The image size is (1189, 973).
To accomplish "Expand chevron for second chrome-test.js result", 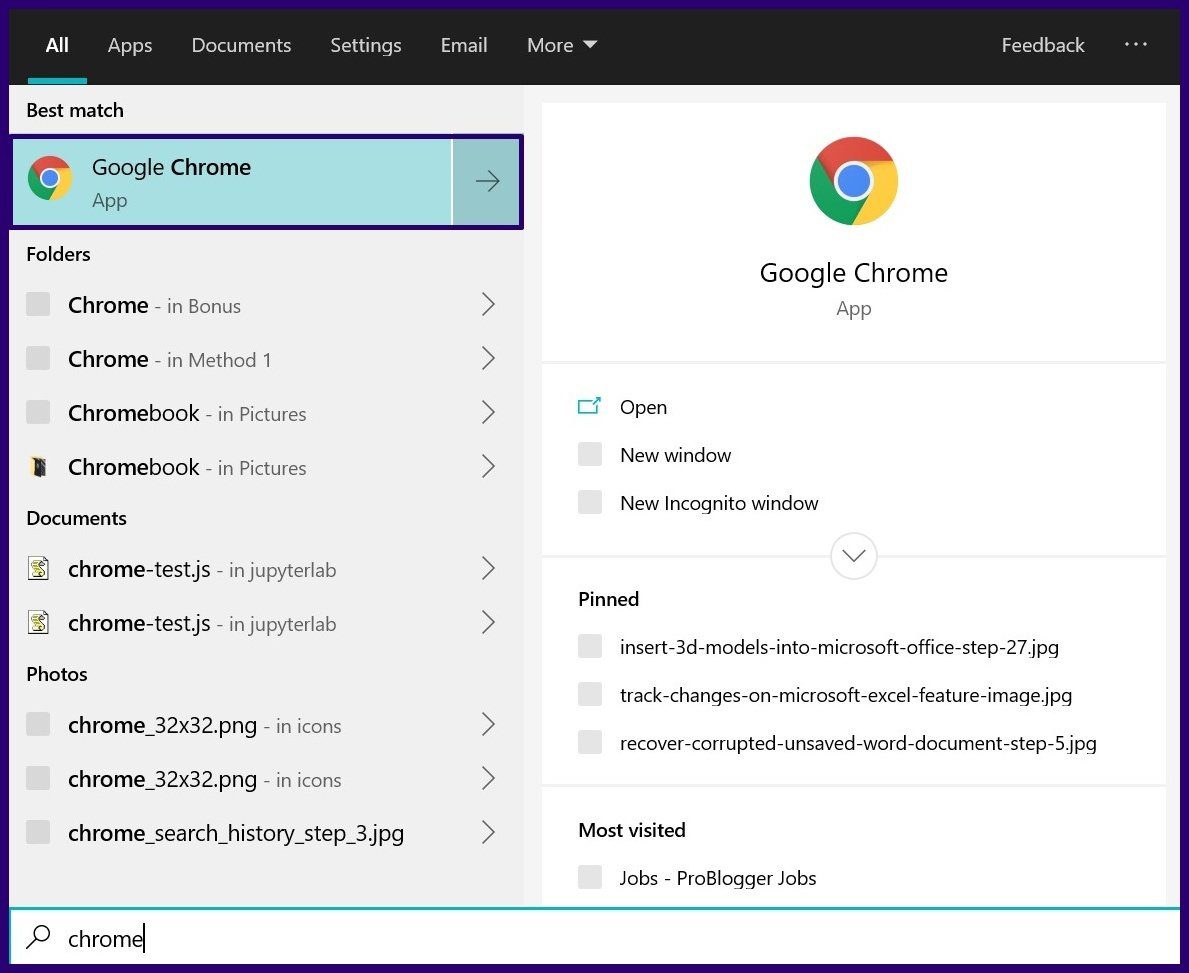I will click(488, 623).
